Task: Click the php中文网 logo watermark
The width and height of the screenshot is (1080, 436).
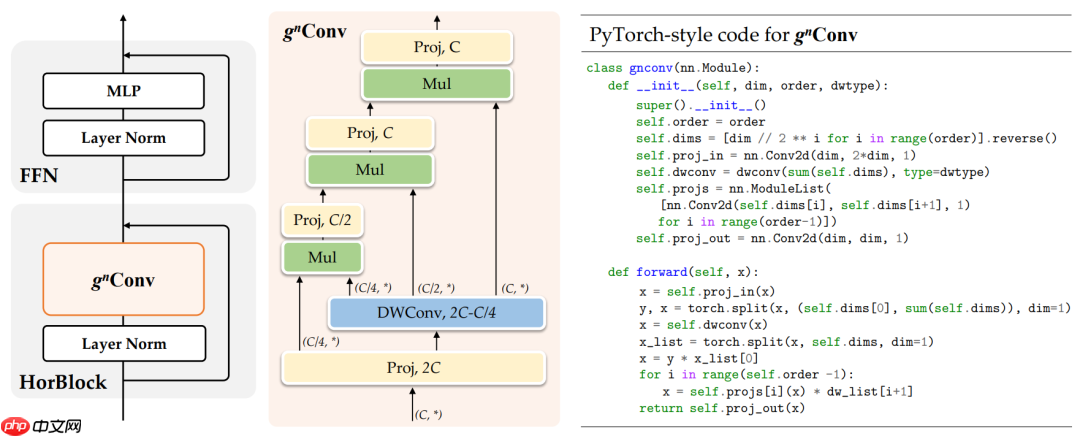Action: [x=43, y=427]
